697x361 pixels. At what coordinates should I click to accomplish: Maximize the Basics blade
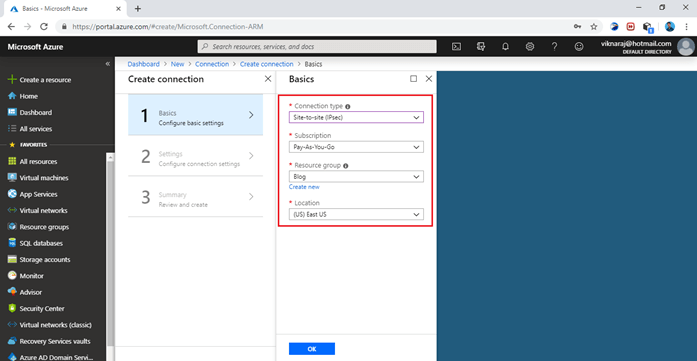(413, 79)
